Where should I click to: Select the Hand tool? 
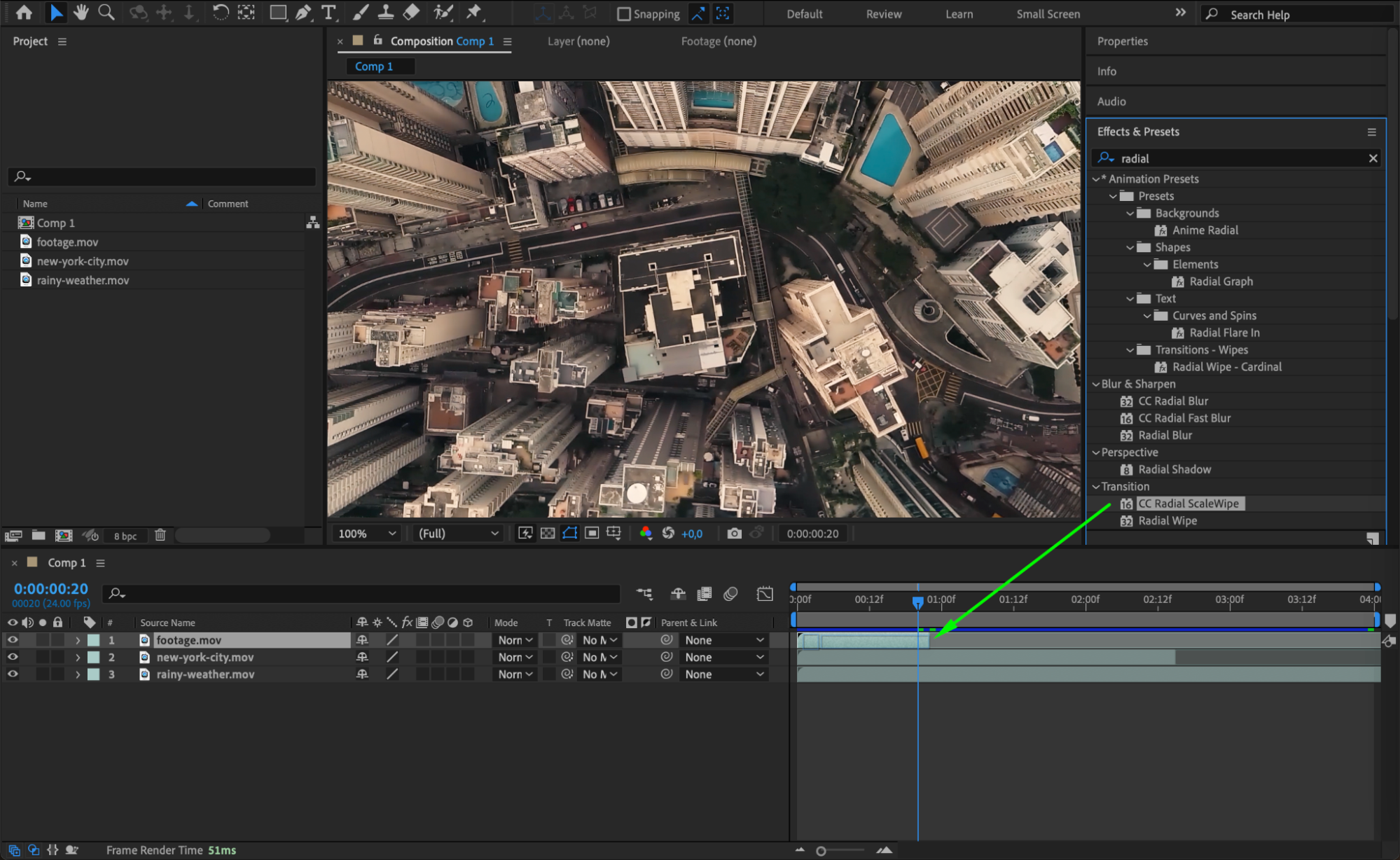click(81, 12)
